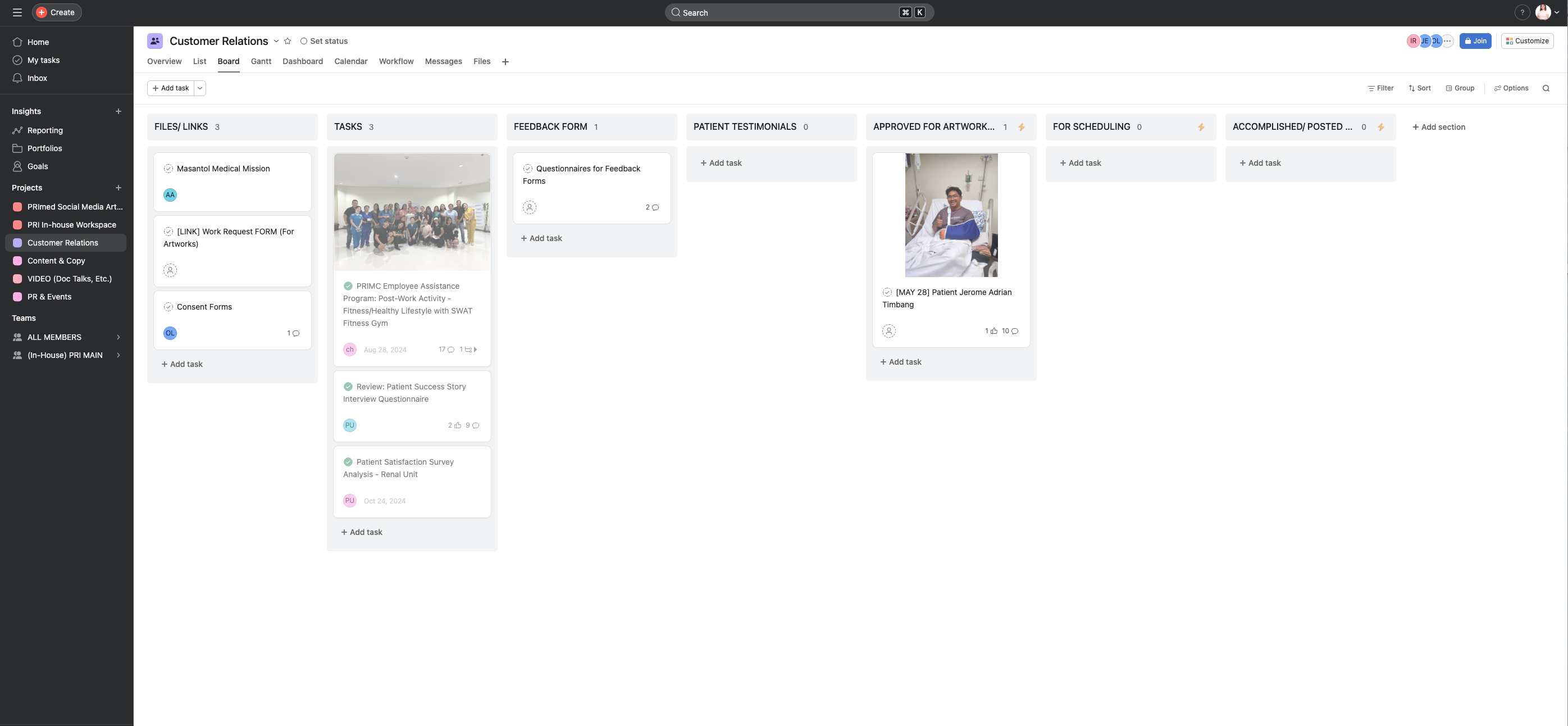
Task: Open Filter options dropdown
Action: pyautogui.click(x=1380, y=88)
